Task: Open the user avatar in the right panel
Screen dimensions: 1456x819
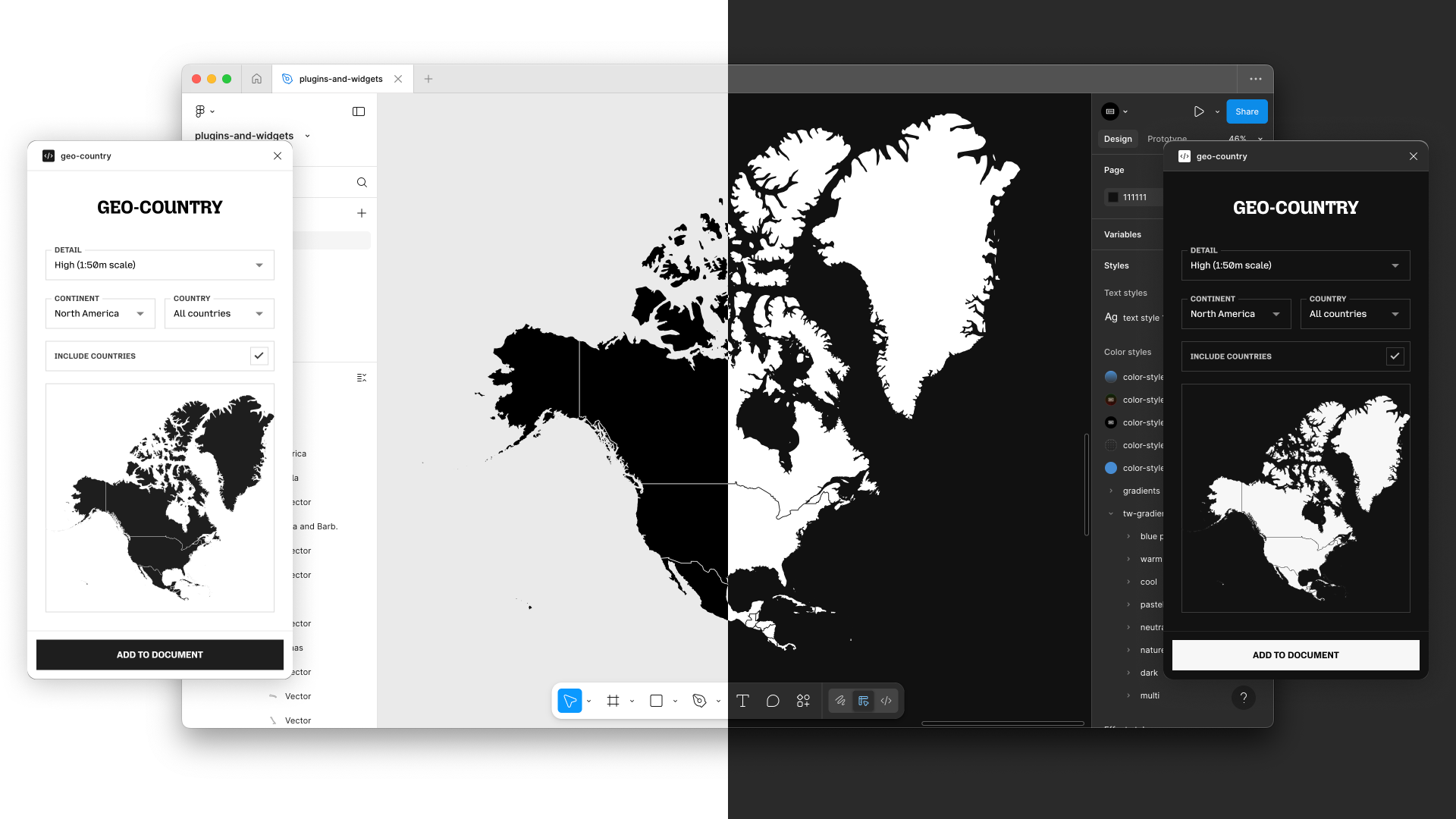Action: (x=1110, y=111)
